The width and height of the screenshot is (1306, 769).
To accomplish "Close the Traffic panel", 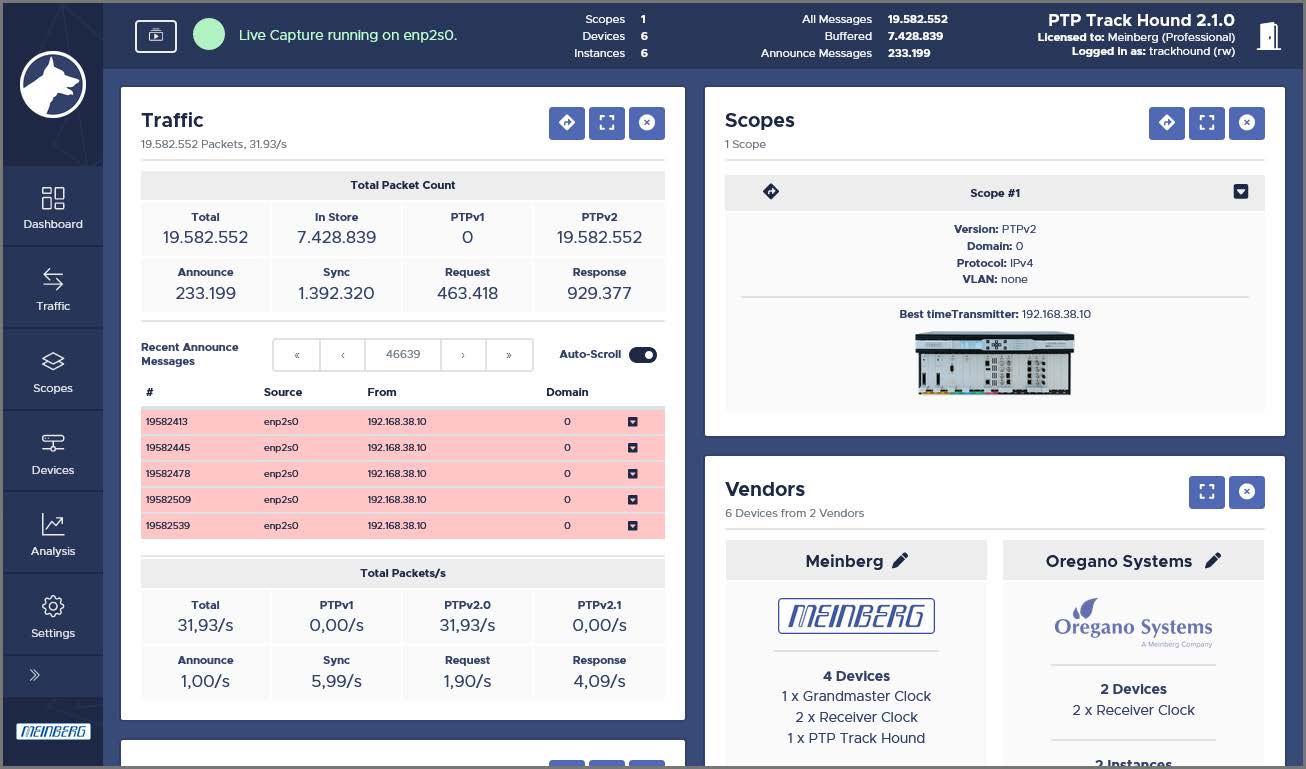I will point(647,123).
